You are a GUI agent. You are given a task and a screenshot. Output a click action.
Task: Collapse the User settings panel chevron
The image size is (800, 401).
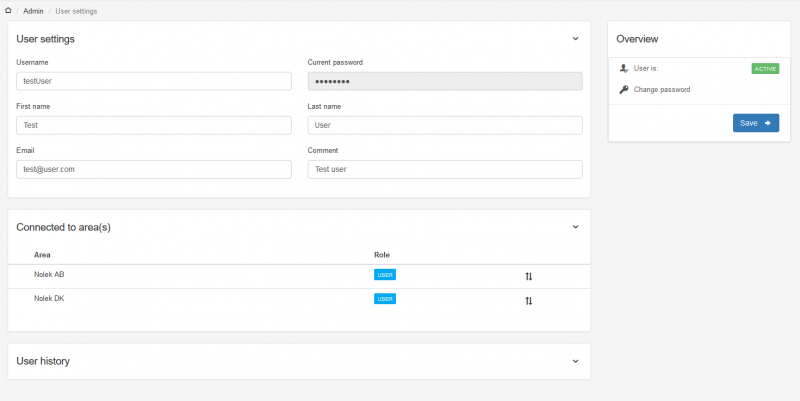tap(576, 39)
